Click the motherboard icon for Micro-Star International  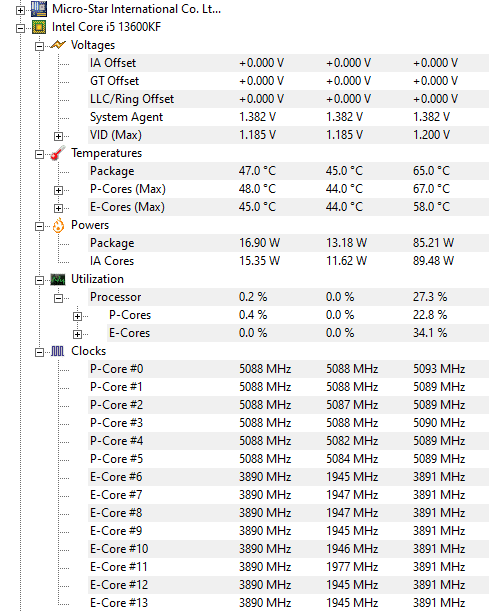coord(39,9)
